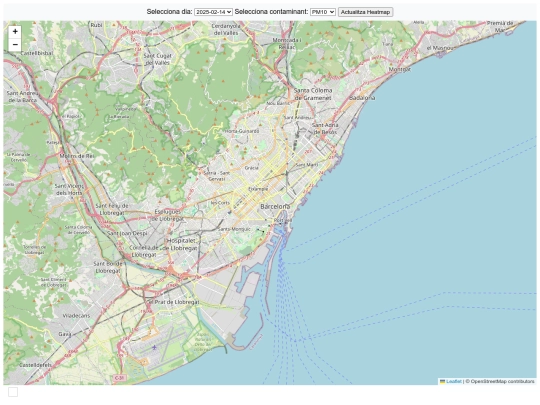Open the Selecciona dia date dropdown
Viewport: 540px width, 405px height.
(214, 12)
